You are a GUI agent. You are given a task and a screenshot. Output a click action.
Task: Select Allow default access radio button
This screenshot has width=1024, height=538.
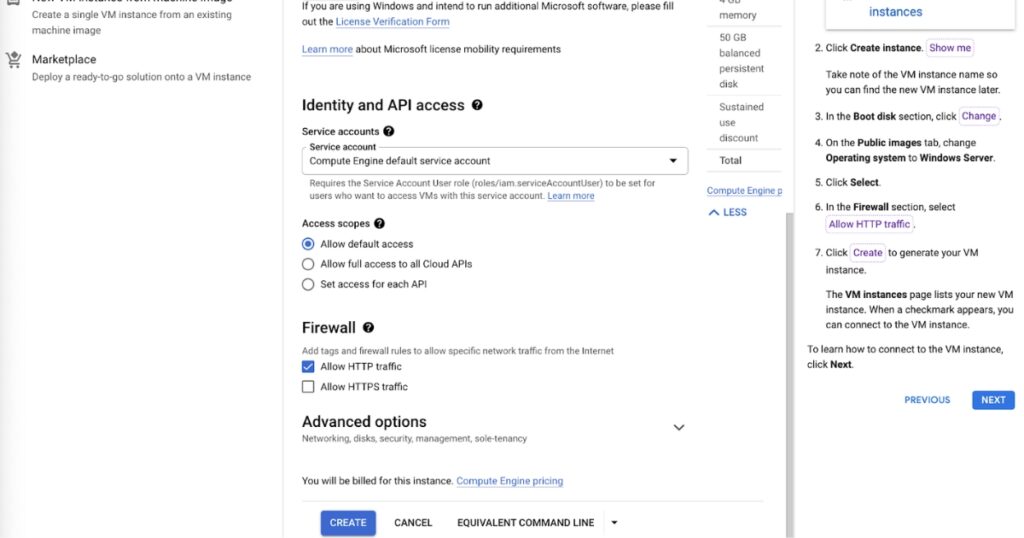[x=308, y=244]
